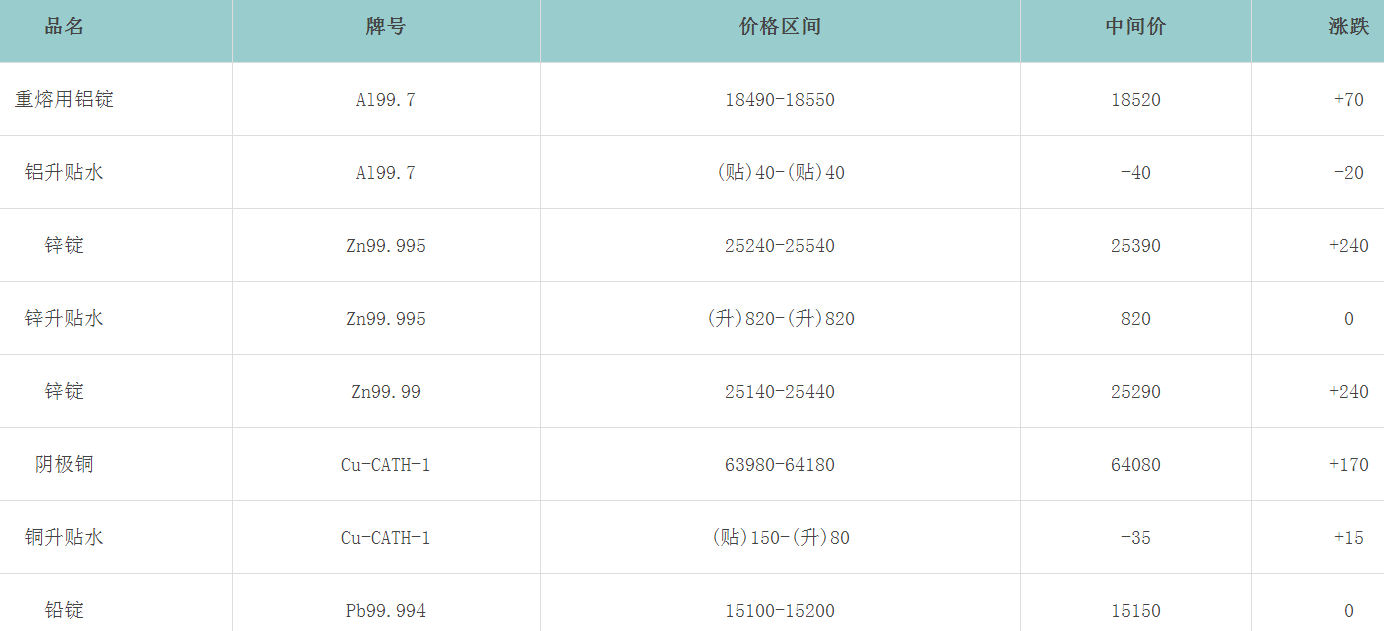The image size is (1384, 631).
Task: Click the 品名 column header
Action: tap(64, 27)
